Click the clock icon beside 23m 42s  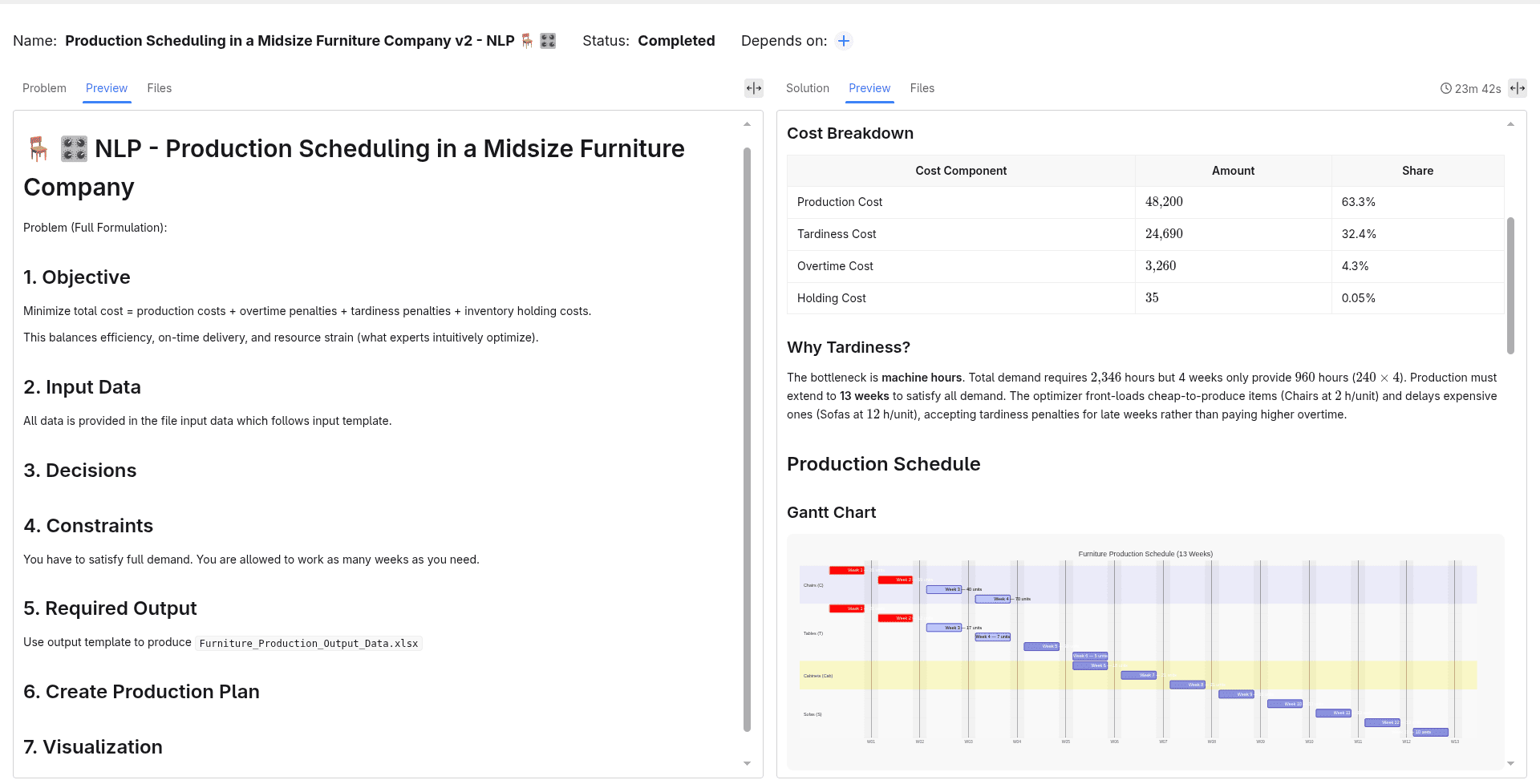1446,89
